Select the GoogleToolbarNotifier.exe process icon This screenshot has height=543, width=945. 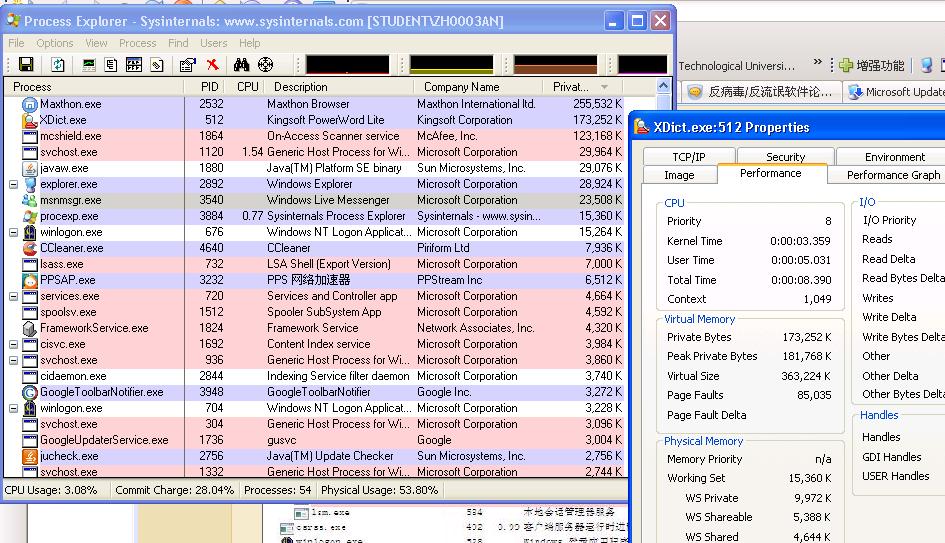click(x=30, y=392)
